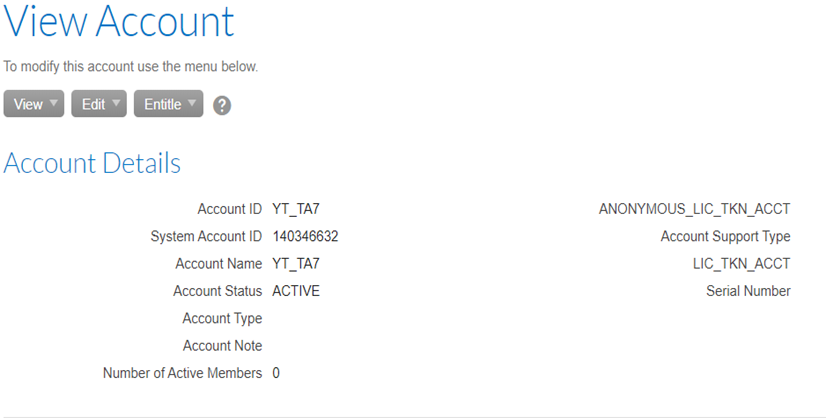Select the Account ID value YT_TA7

[x=296, y=209]
